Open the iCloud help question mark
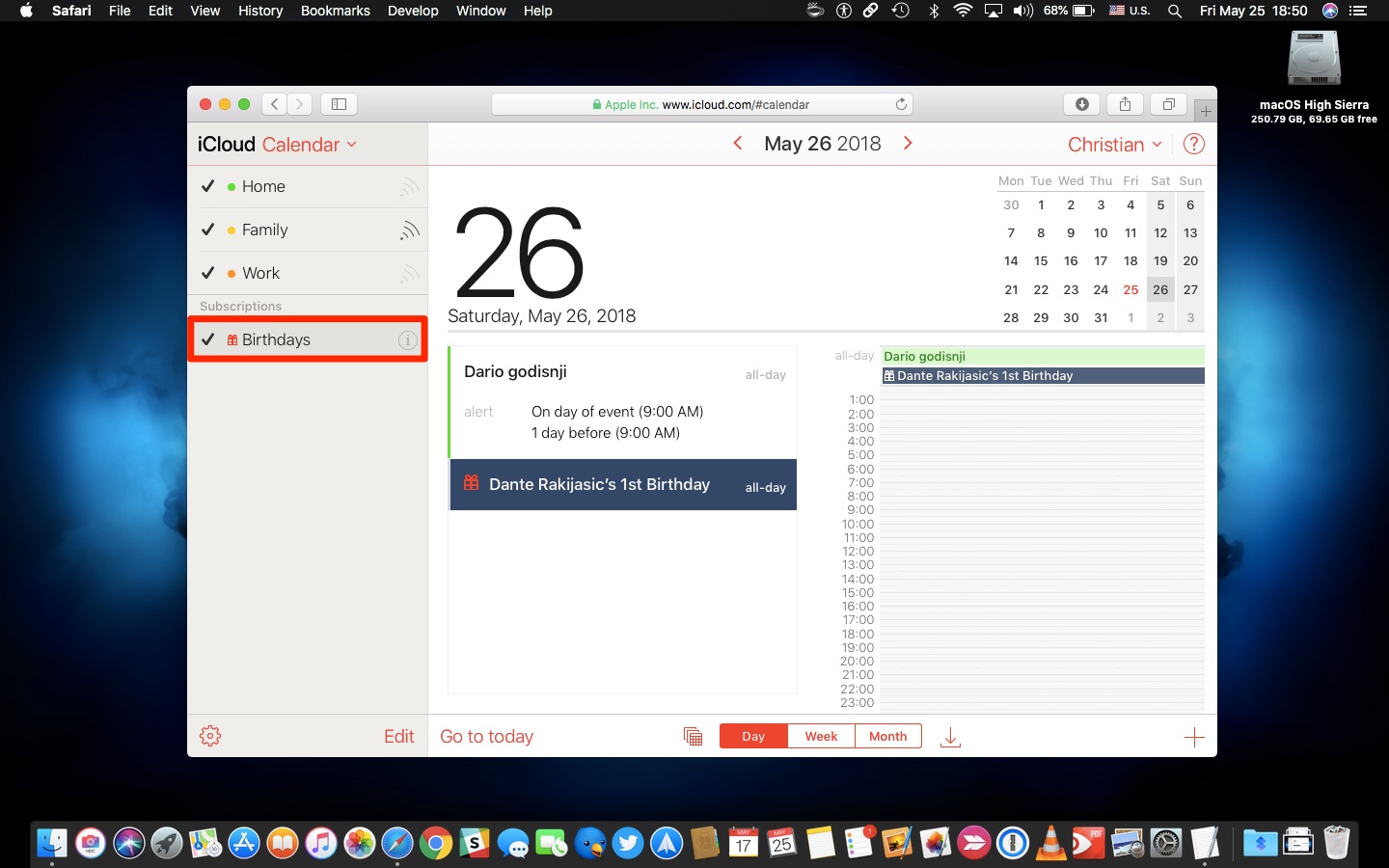Viewport: 1389px width, 868px height. pos(1193,144)
